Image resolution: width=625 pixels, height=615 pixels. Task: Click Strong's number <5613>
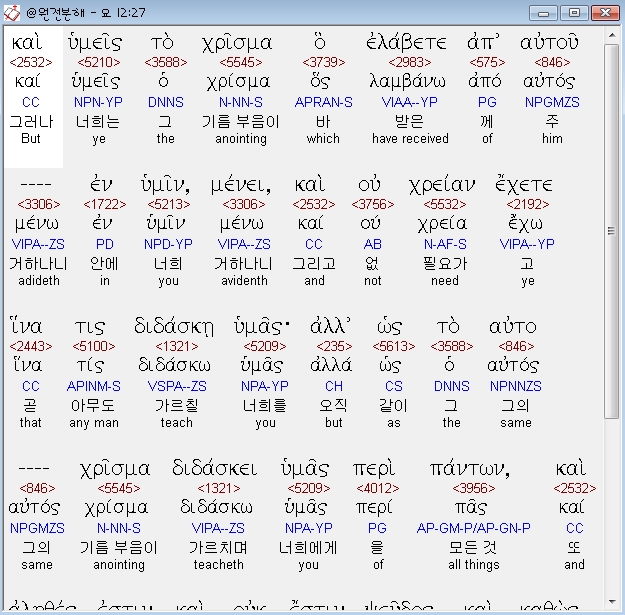(x=394, y=346)
